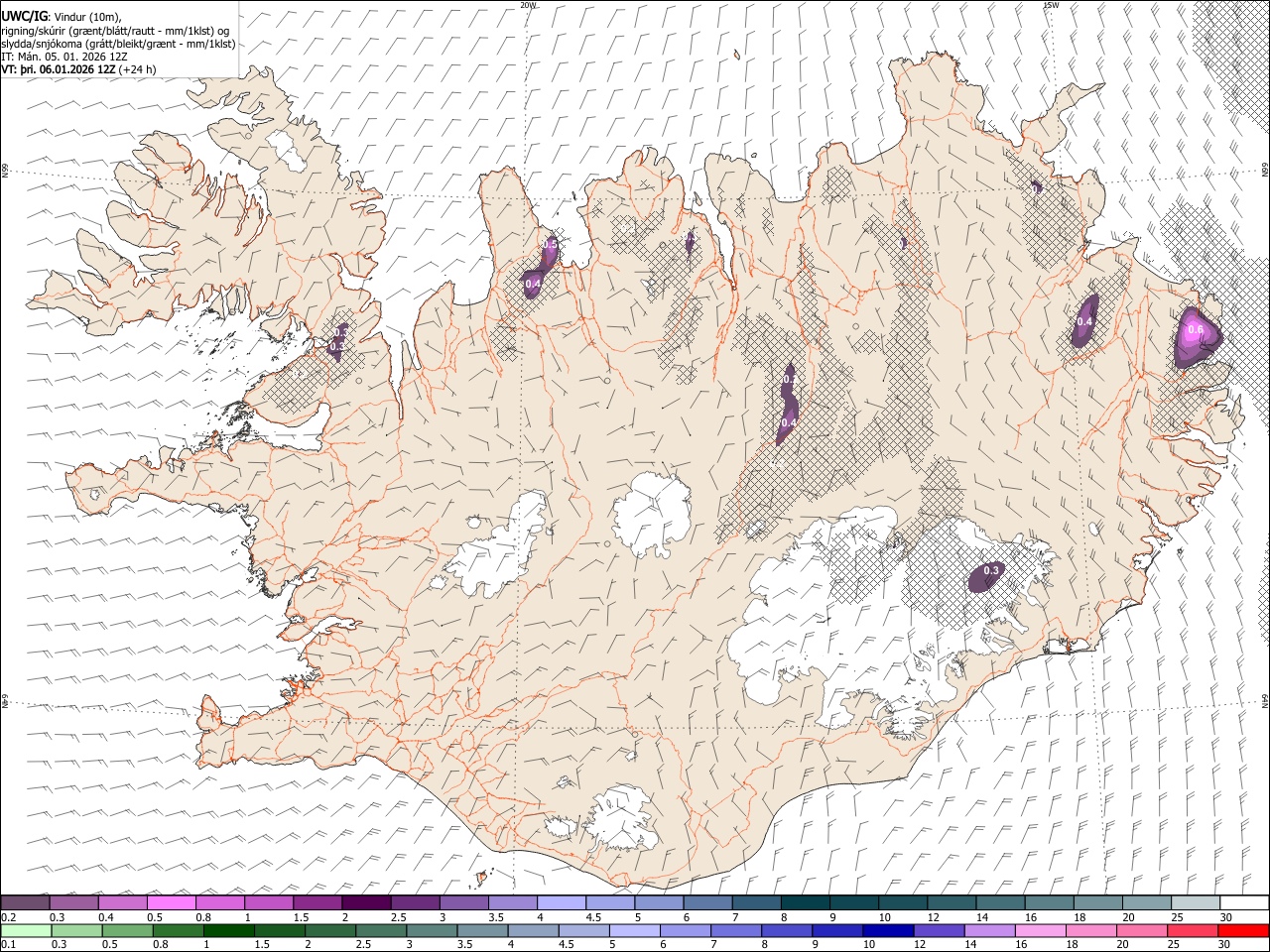Image resolution: width=1270 pixels, height=952 pixels.
Task: Pick red lower swatch between 25 and 30
Action: [x=1192, y=930]
